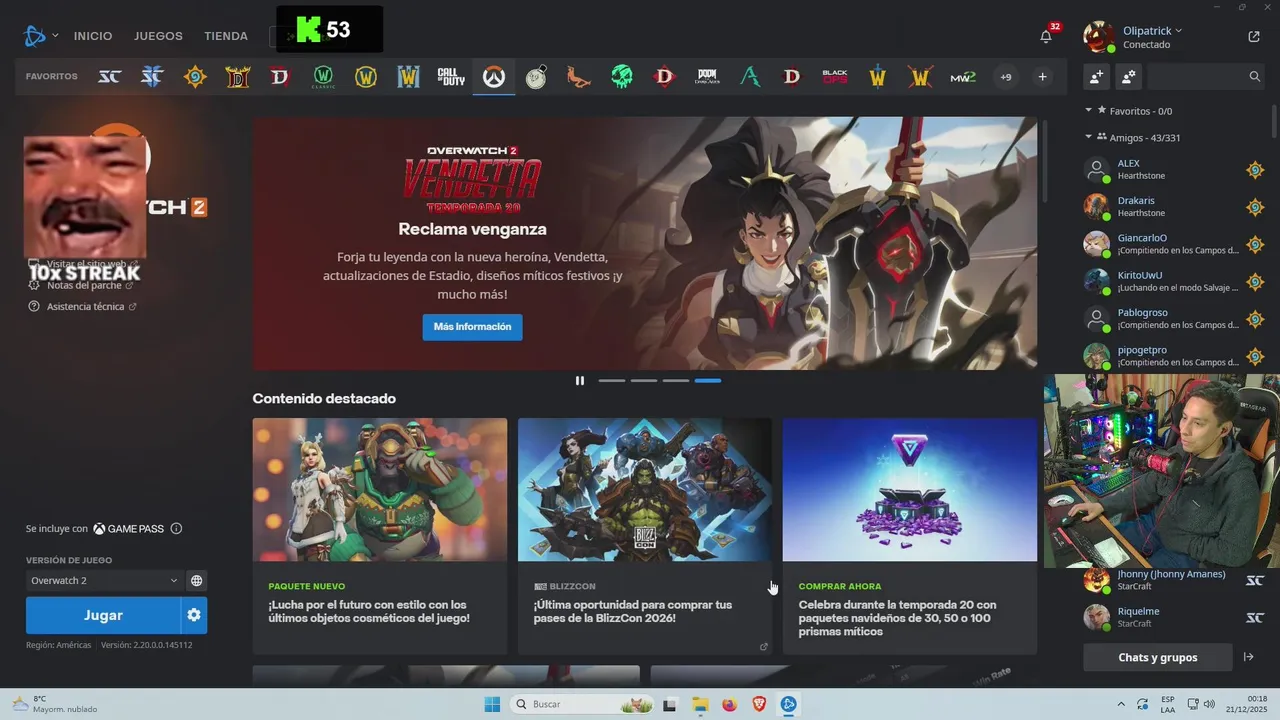Collapse the social panel arrow icon

pyautogui.click(x=1249, y=657)
